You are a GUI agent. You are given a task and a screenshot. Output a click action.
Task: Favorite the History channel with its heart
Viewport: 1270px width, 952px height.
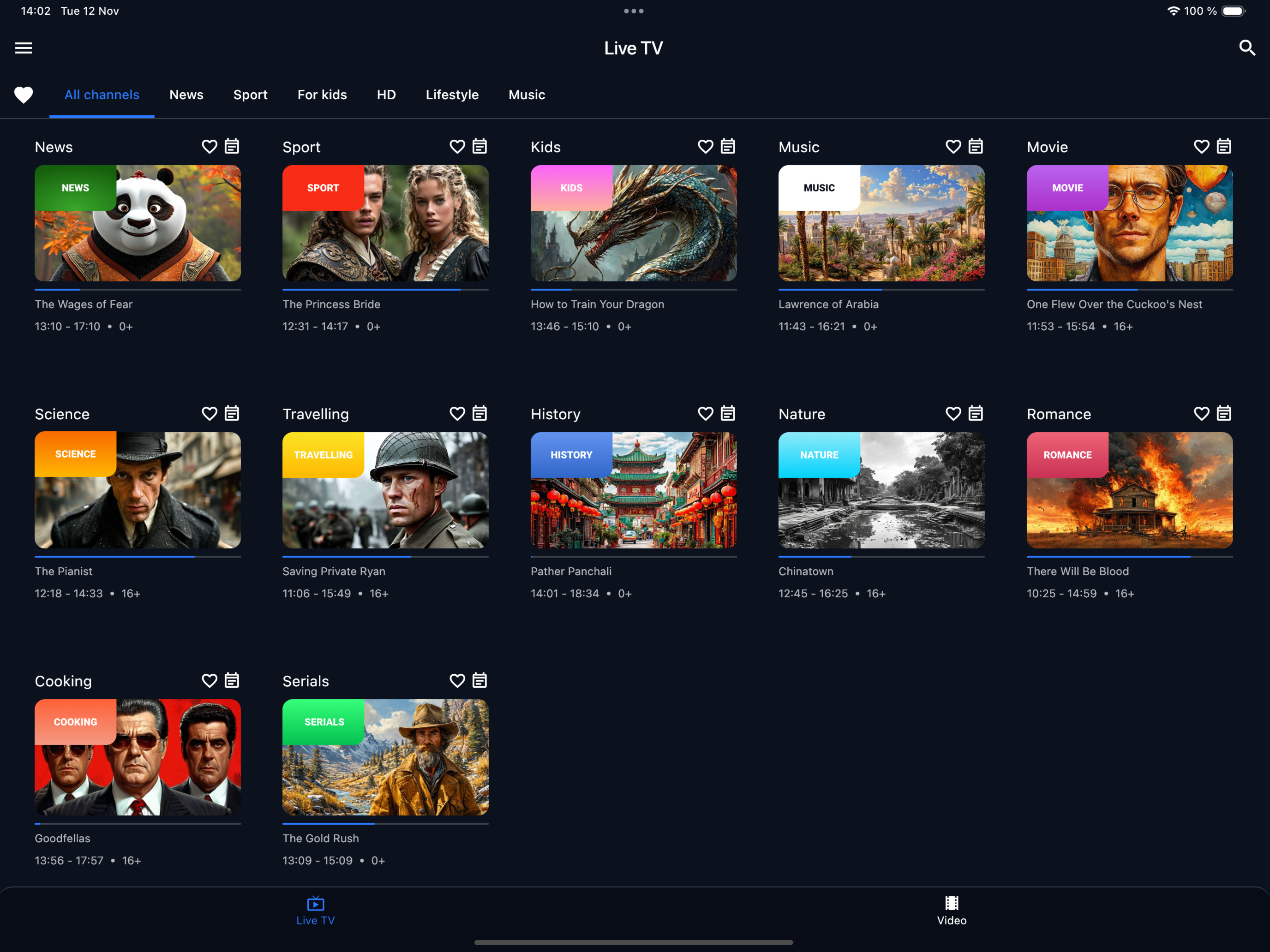[x=706, y=414]
